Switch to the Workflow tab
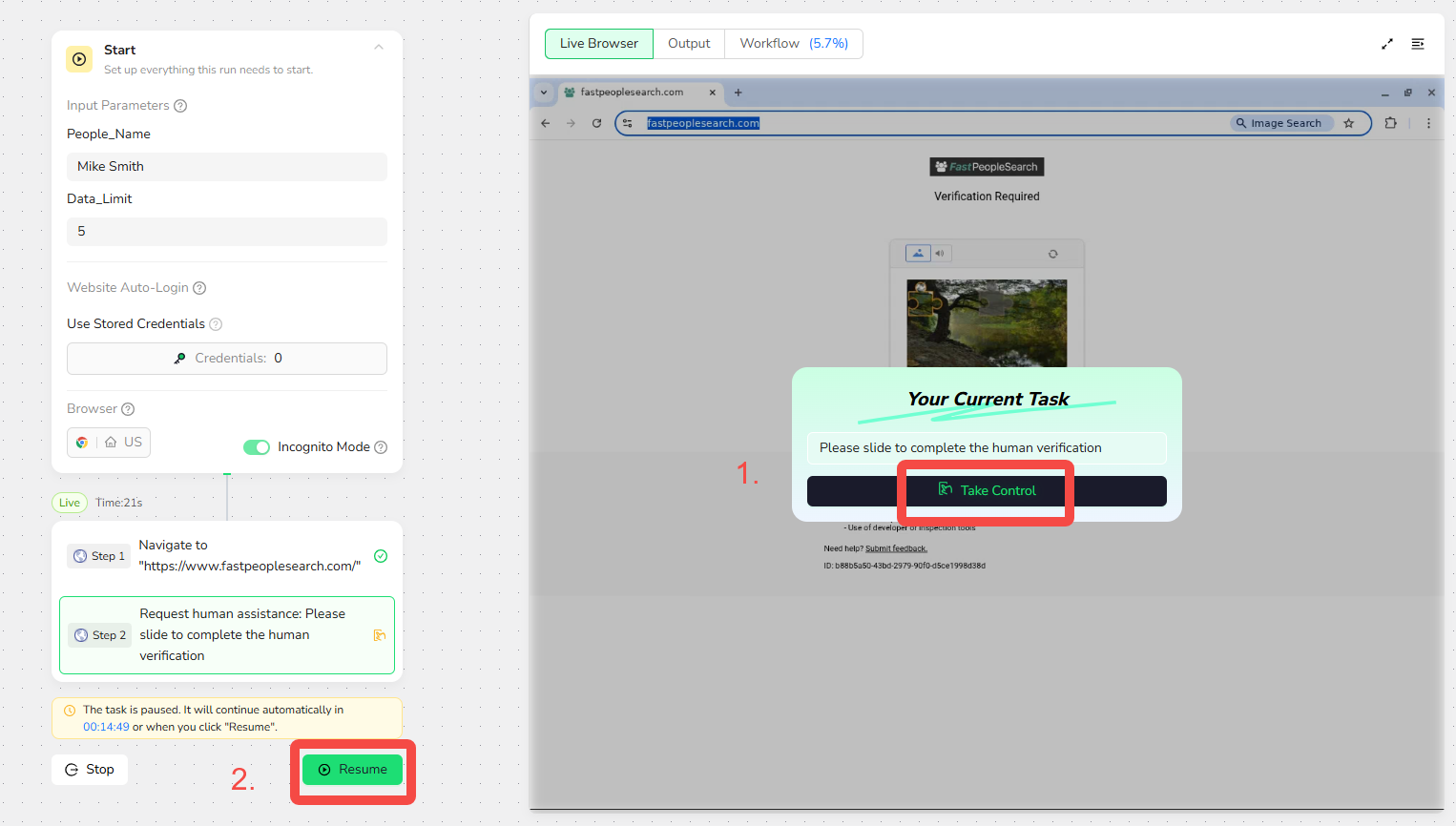The width and height of the screenshot is (1456, 826). (x=793, y=44)
